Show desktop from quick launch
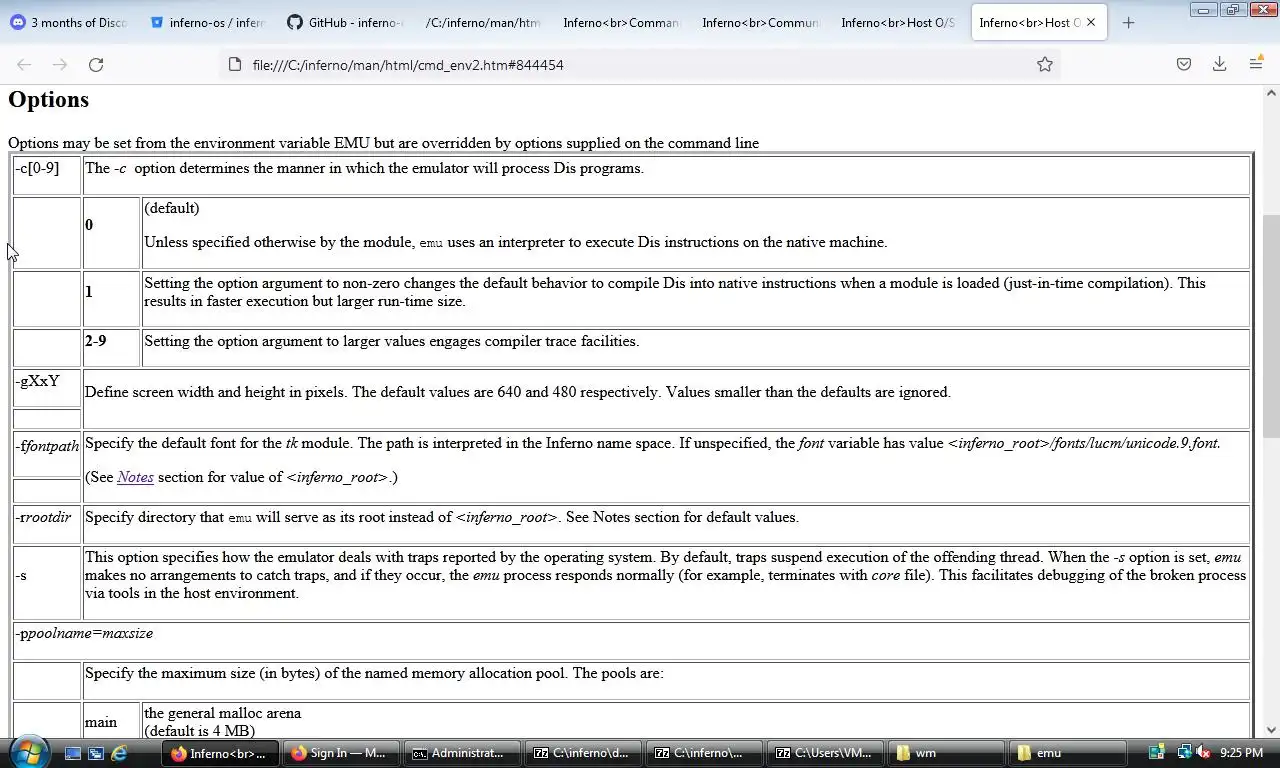Screen dimensions: 1280x768 (x=73, y=753)
